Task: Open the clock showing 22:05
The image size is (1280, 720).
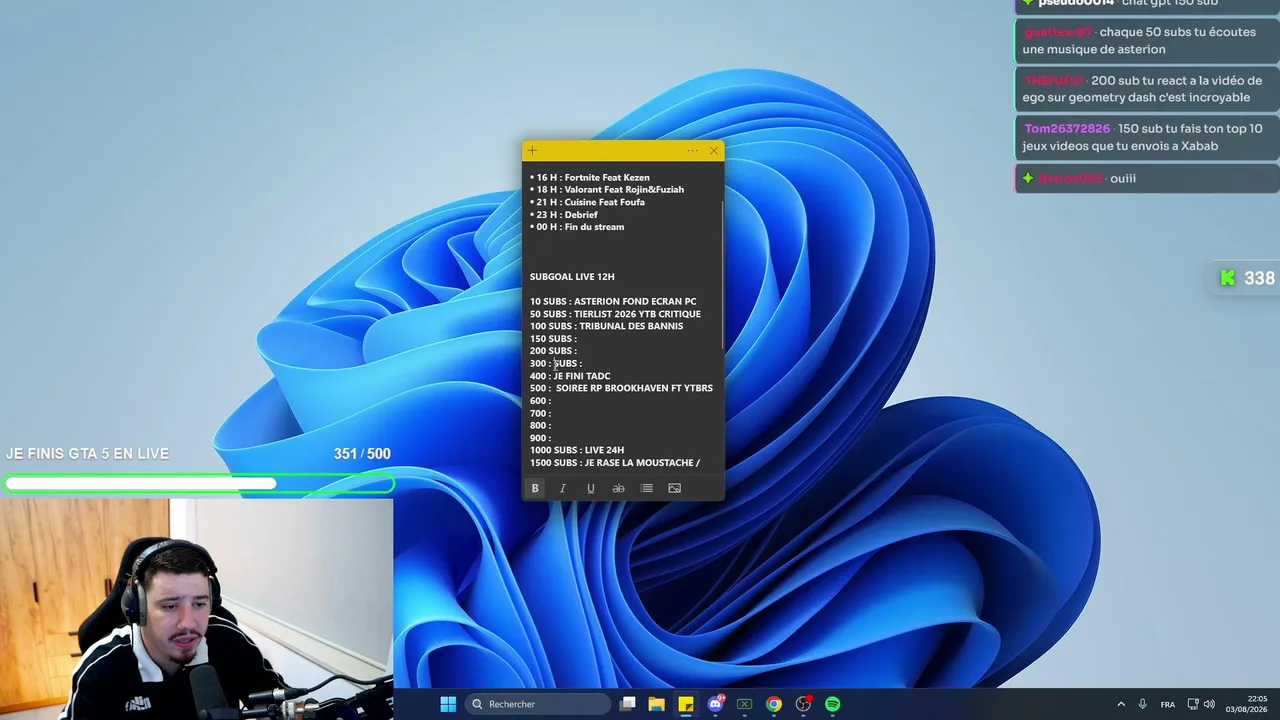Action: [1247, 704]
